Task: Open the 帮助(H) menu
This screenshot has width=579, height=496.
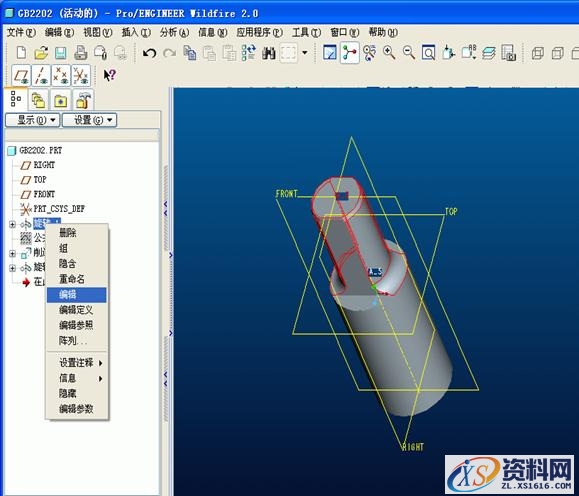Action: 383,33
